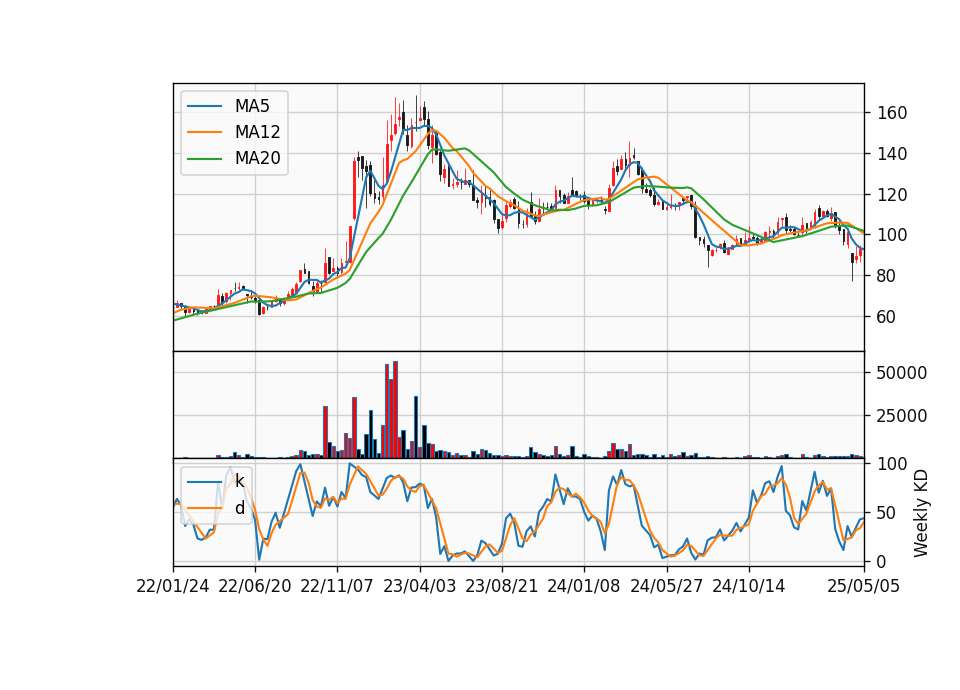Click the k legend label in KD panel

(x=239, y=481)
